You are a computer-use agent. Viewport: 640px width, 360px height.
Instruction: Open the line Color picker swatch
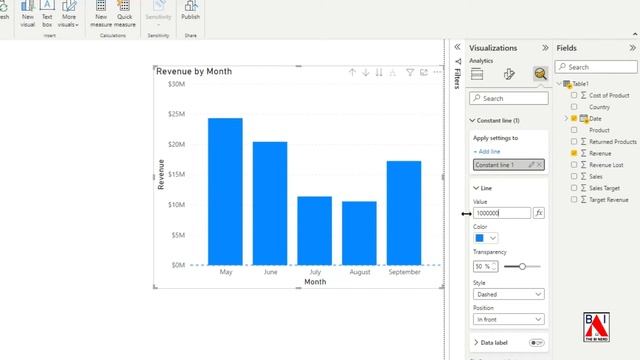(x=485, y=238)
